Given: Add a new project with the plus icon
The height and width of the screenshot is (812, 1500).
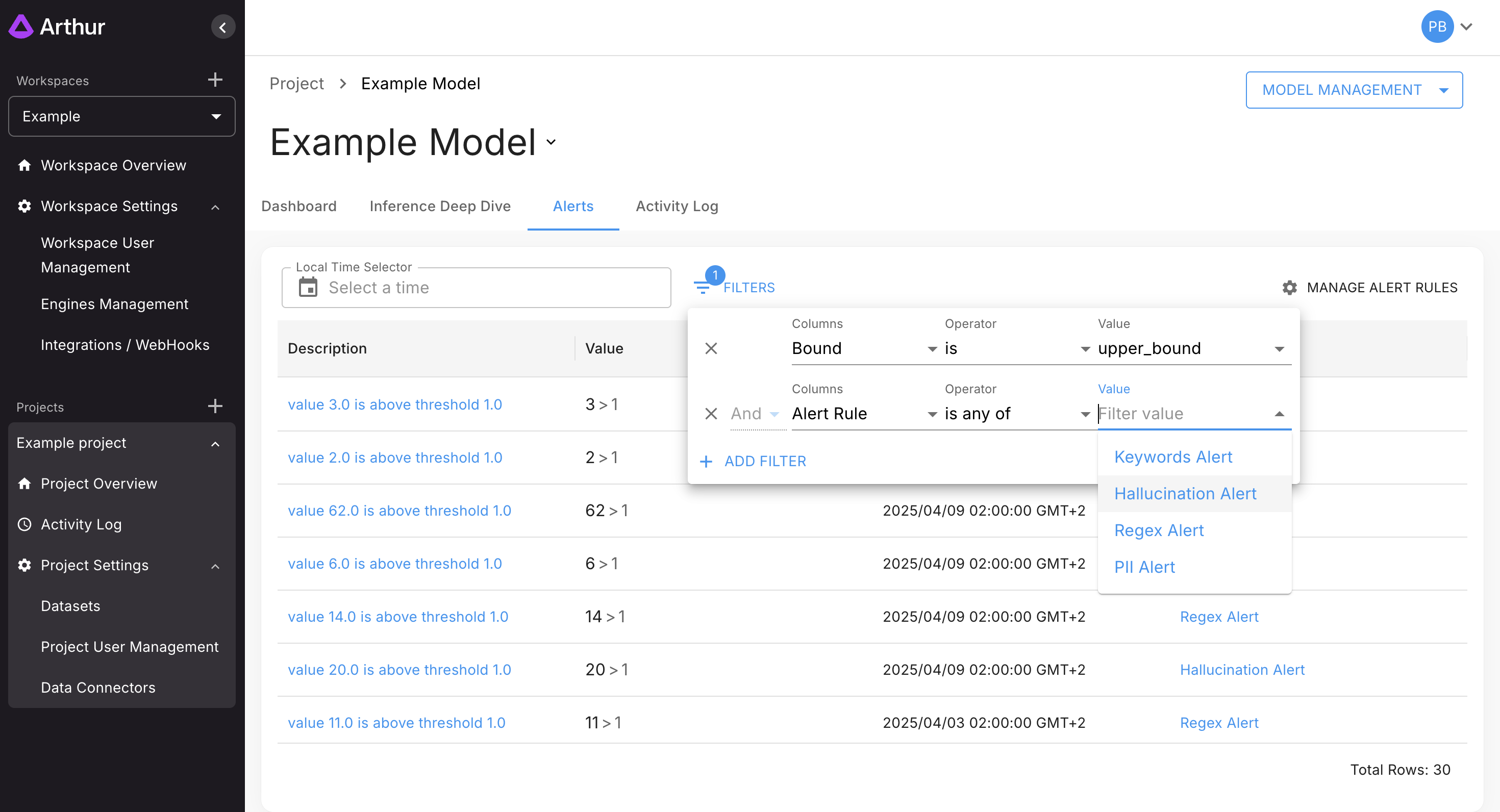Looking at the screenshot, I should 215,407.
